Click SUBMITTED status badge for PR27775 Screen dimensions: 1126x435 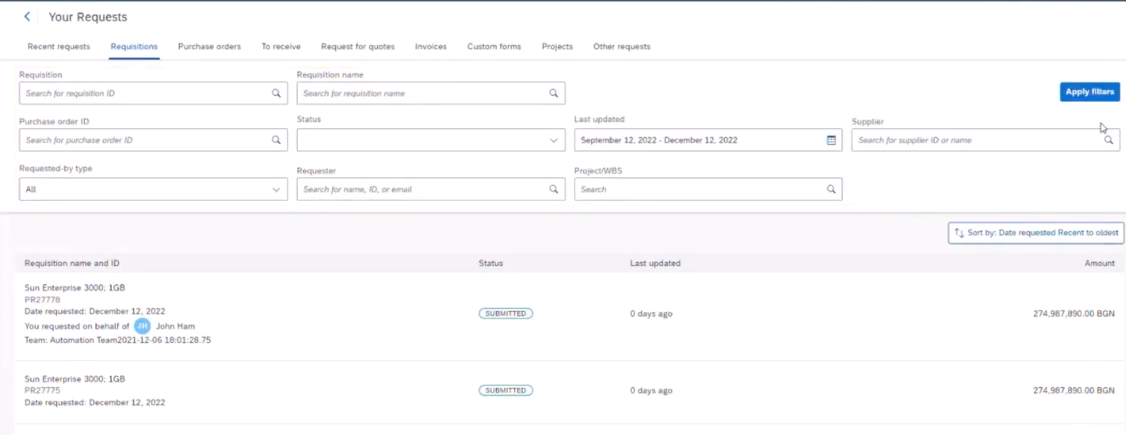(506, 390)
